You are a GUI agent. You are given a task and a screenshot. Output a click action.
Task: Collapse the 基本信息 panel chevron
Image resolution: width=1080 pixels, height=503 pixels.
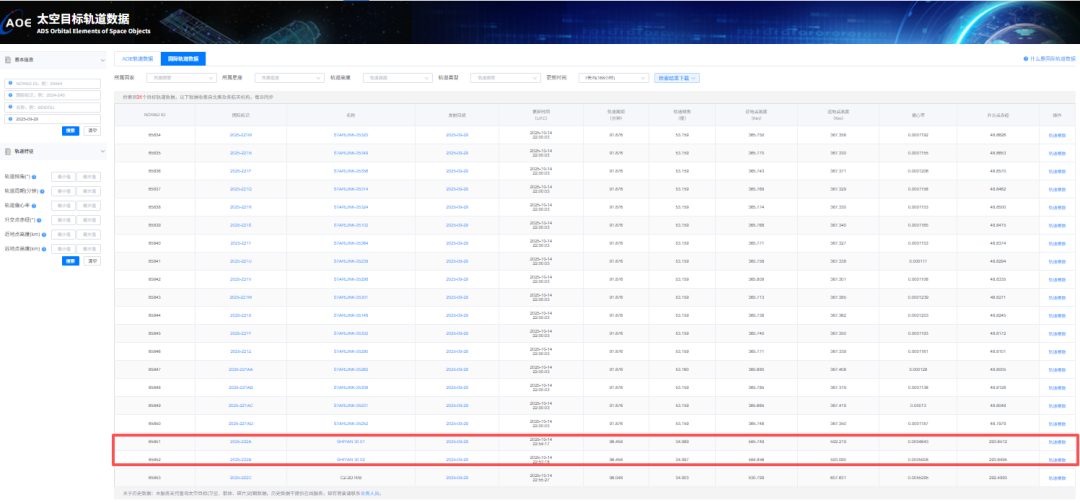pos(103,60)
